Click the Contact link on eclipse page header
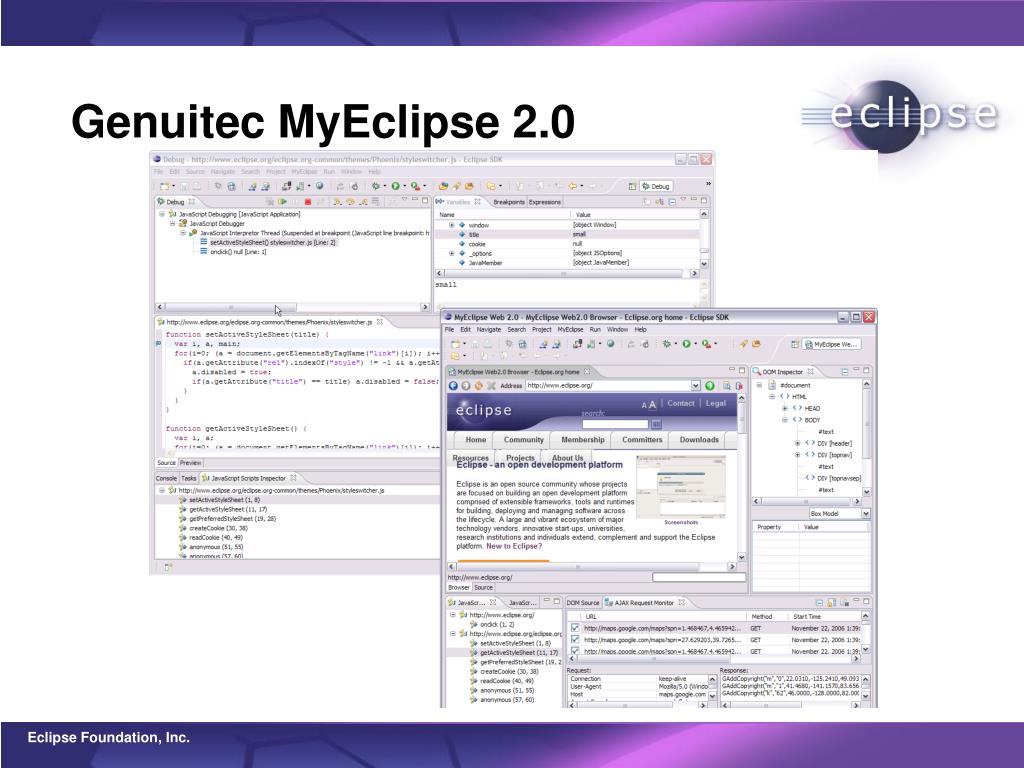Viewport: 1024px width, 768px height. pyautogui.click(x=680, y=404)
